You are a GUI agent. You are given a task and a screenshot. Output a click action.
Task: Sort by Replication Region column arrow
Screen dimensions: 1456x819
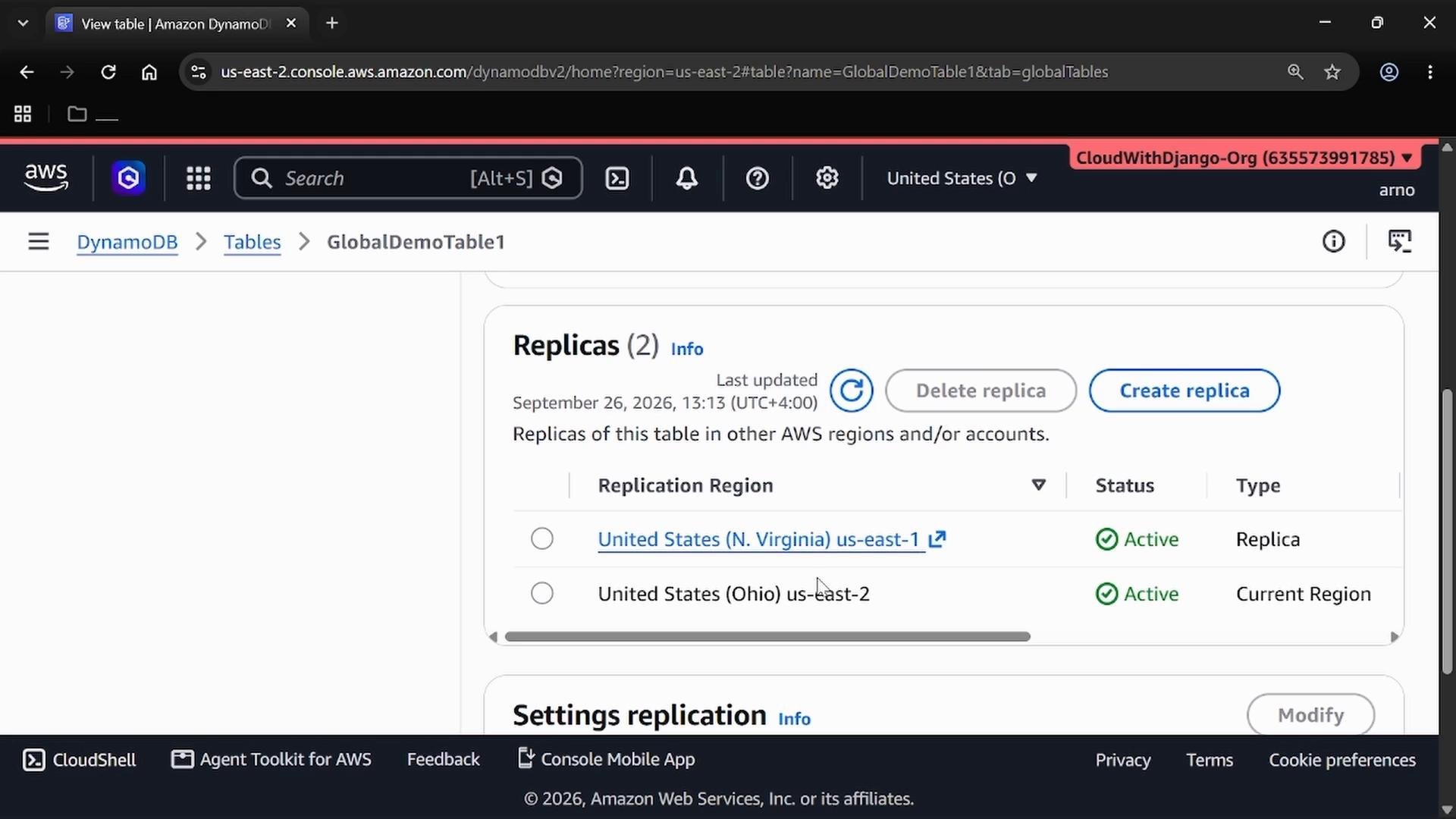[1039, 485]
